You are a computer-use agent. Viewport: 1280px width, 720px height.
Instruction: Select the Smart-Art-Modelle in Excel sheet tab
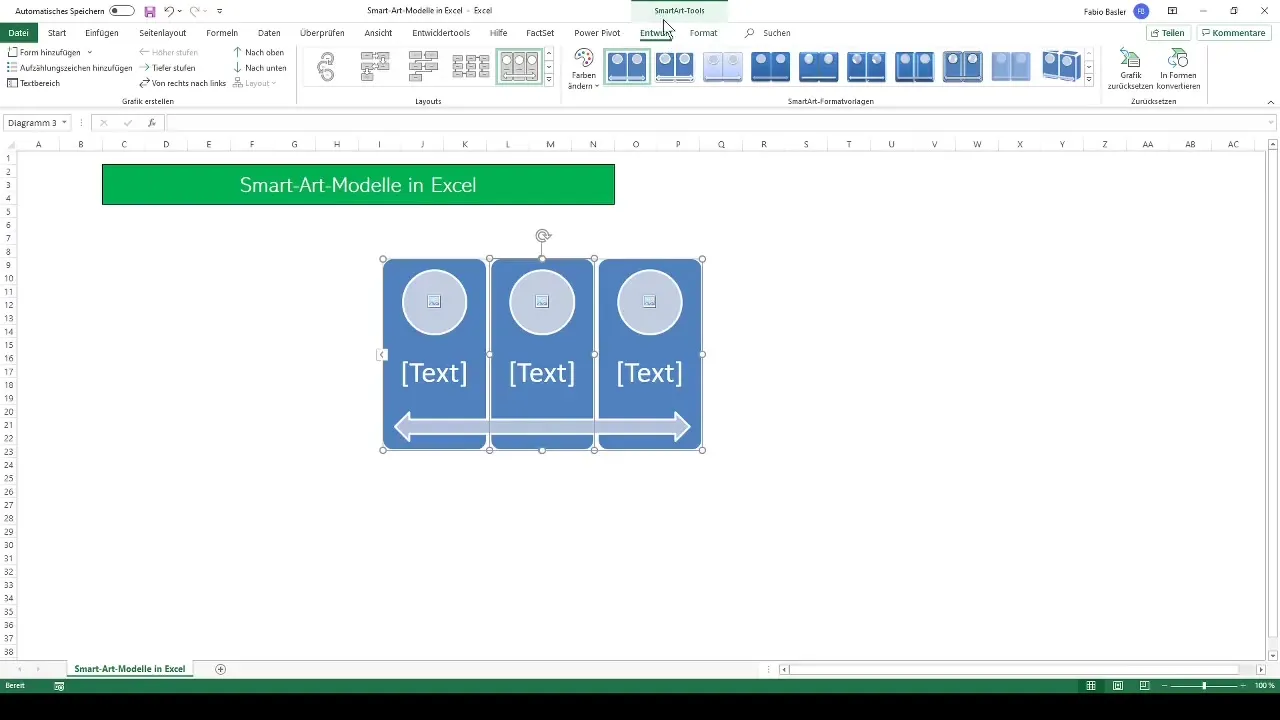point(130,669)
